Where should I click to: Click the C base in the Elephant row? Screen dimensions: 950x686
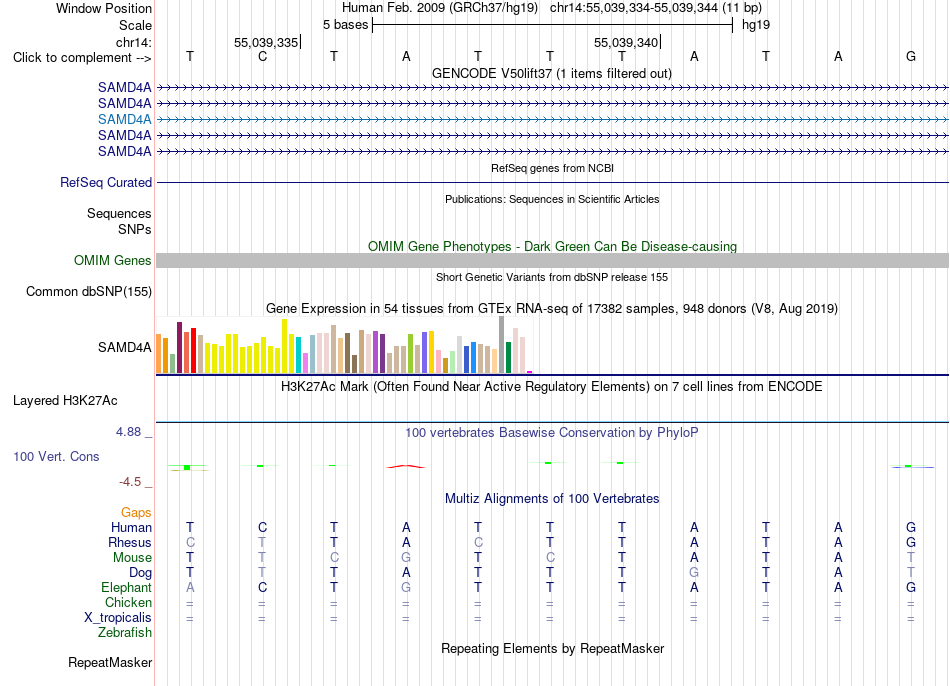(262, 587)
